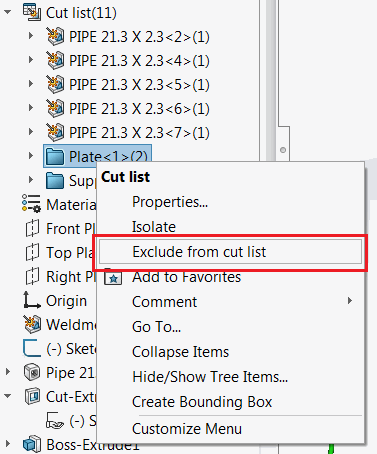Image resolution: width=377 pixels, height=454 pixels.
Task: Select the Plate<1>(2) folder icon
Action: coord(55,157)
